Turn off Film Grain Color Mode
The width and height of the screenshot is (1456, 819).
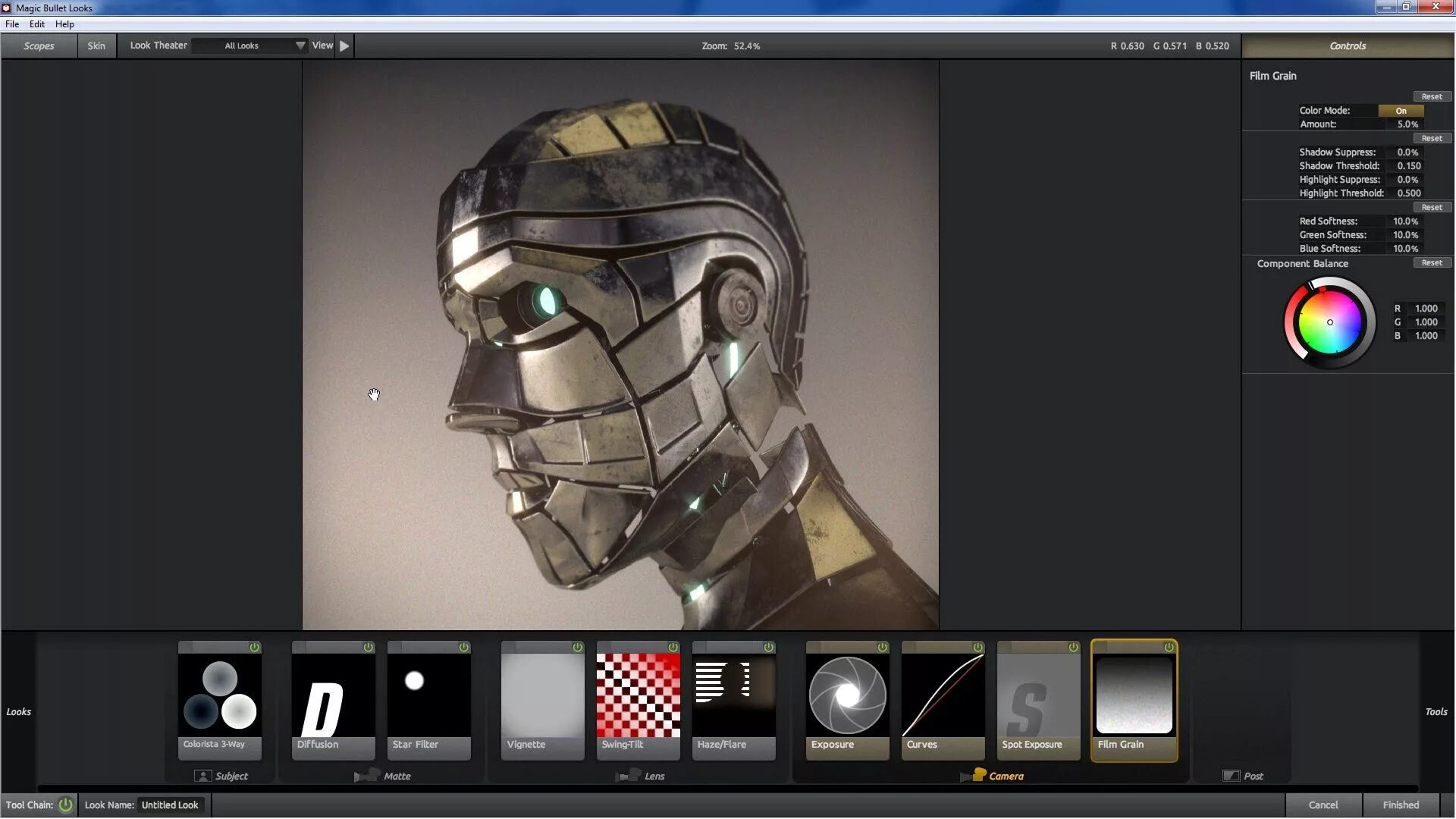[x=1401, y=111]
